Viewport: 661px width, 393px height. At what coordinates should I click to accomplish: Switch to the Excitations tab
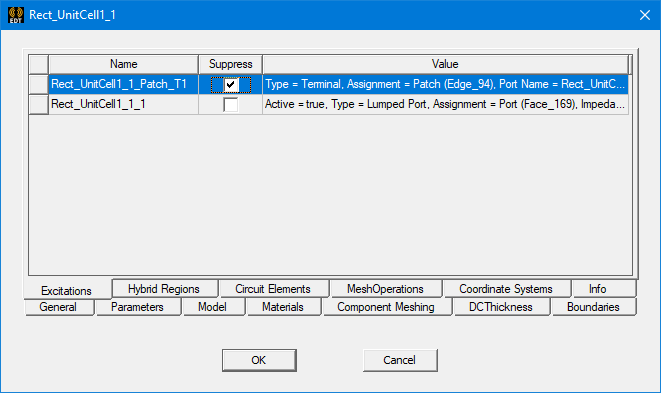(67, 290)
